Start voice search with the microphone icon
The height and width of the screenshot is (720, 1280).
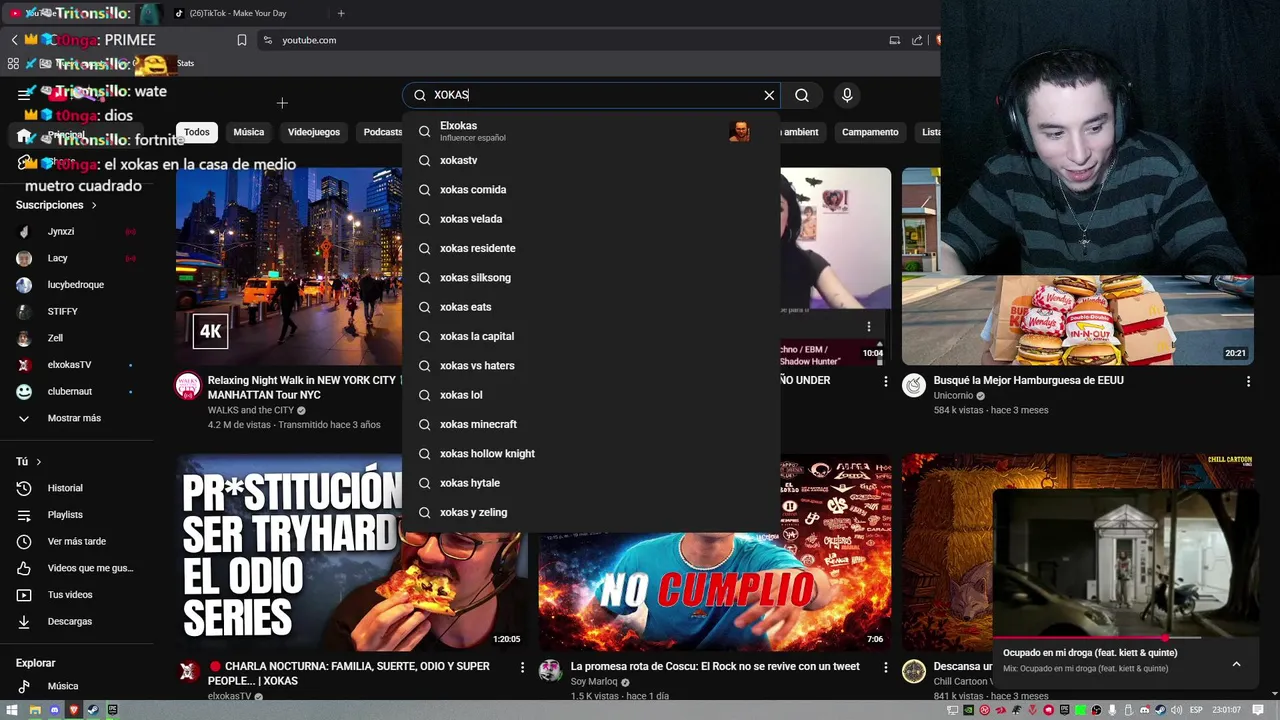pos(847,95)
